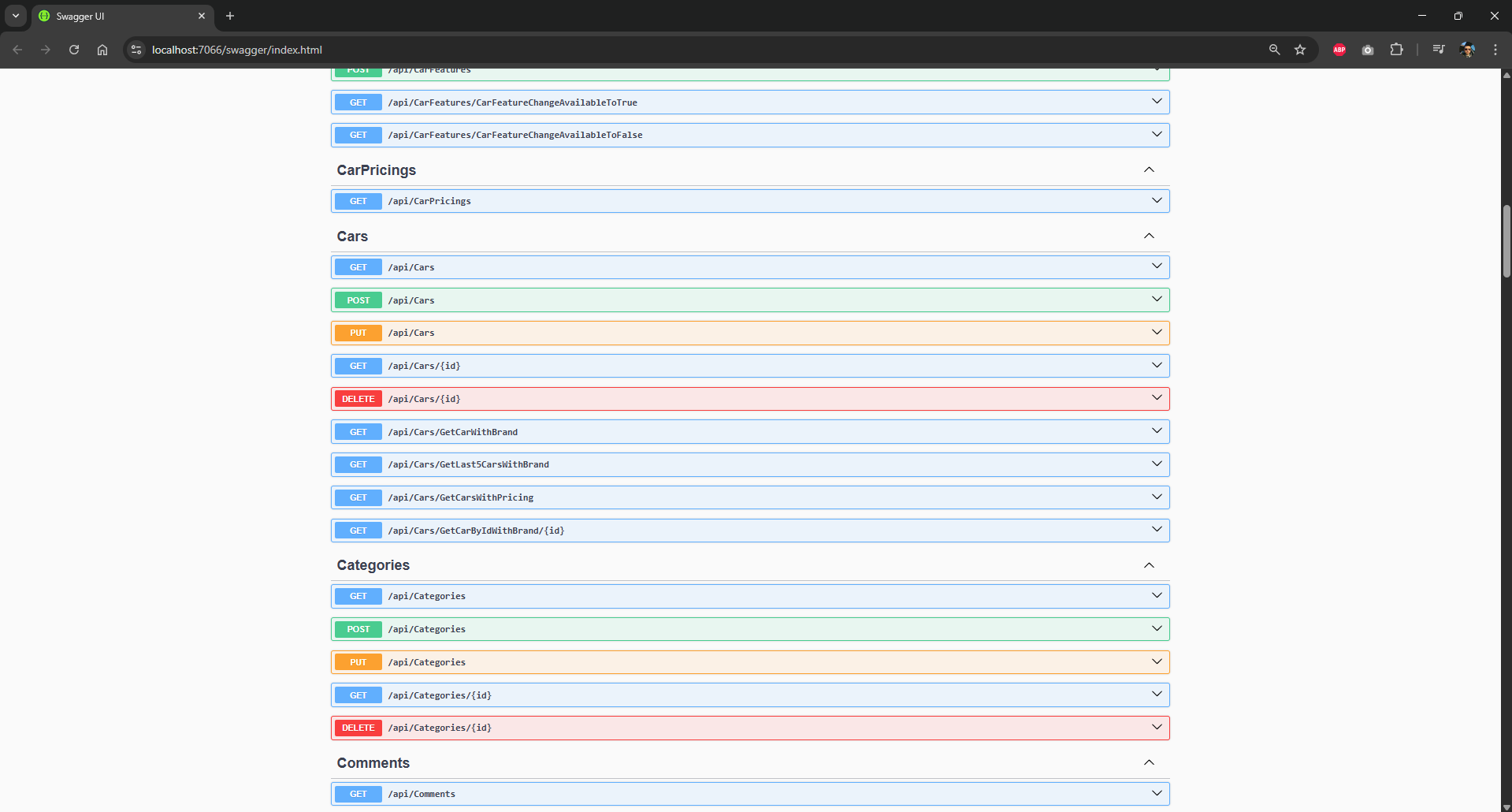
Task: Expand the PUT /api/Categories endpoint
Action: 749,662
